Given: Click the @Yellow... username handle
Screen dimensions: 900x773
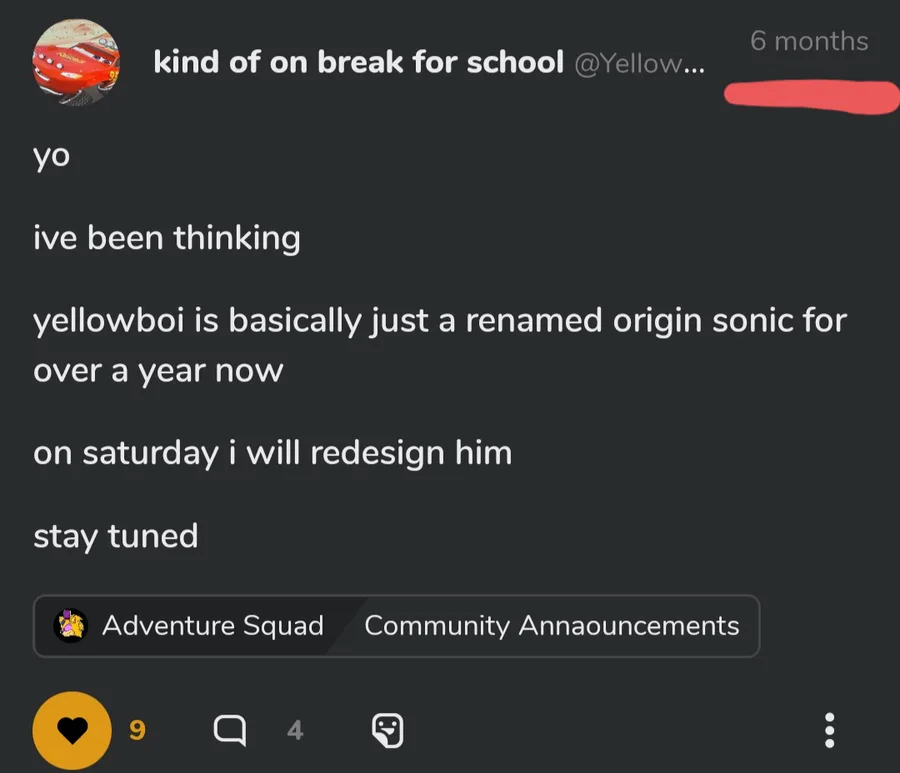Looking at the screenshot, I should [638, 64].
